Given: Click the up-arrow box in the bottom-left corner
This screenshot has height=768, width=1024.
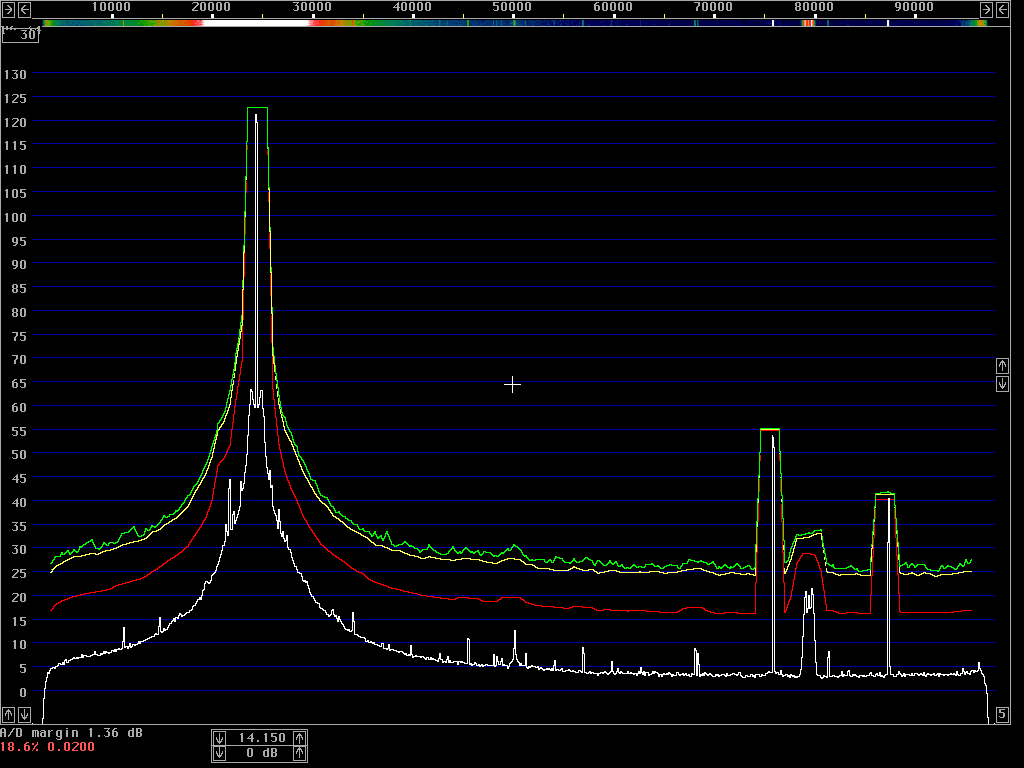Looking at the screenshot, I should [x=8, y=714].
